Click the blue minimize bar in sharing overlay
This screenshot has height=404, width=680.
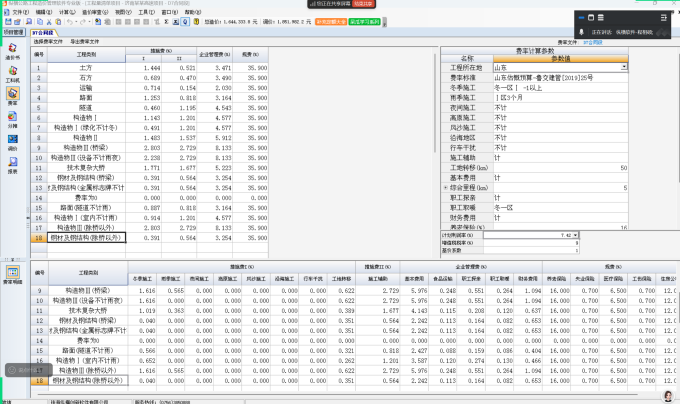point(581,18)
